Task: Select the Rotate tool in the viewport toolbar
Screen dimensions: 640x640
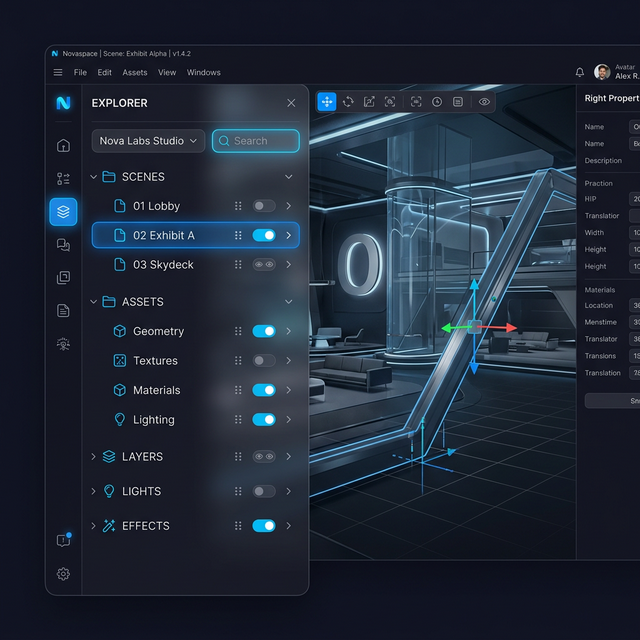Action: [348, 102]
